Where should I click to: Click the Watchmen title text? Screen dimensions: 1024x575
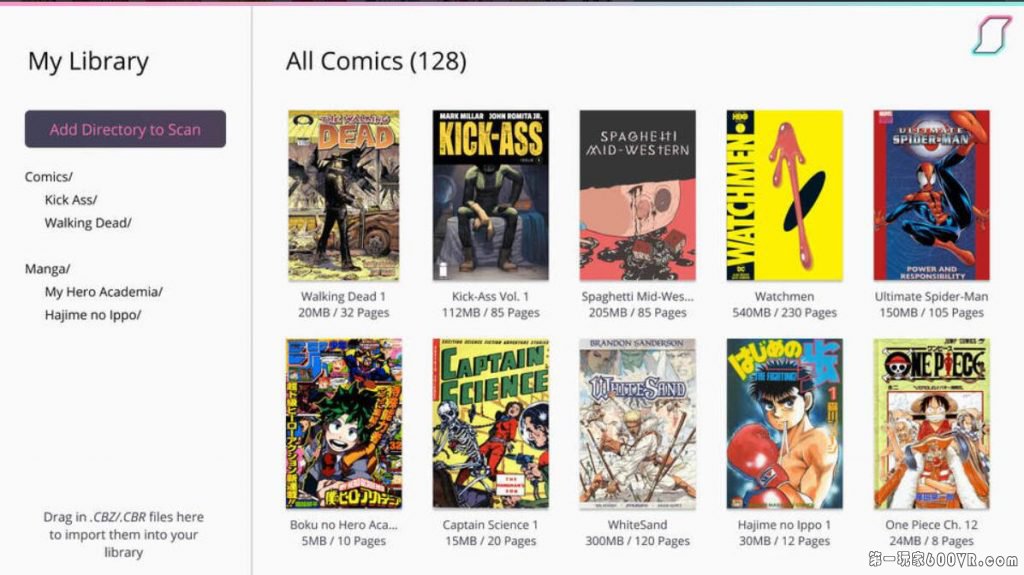coord(784,296)
